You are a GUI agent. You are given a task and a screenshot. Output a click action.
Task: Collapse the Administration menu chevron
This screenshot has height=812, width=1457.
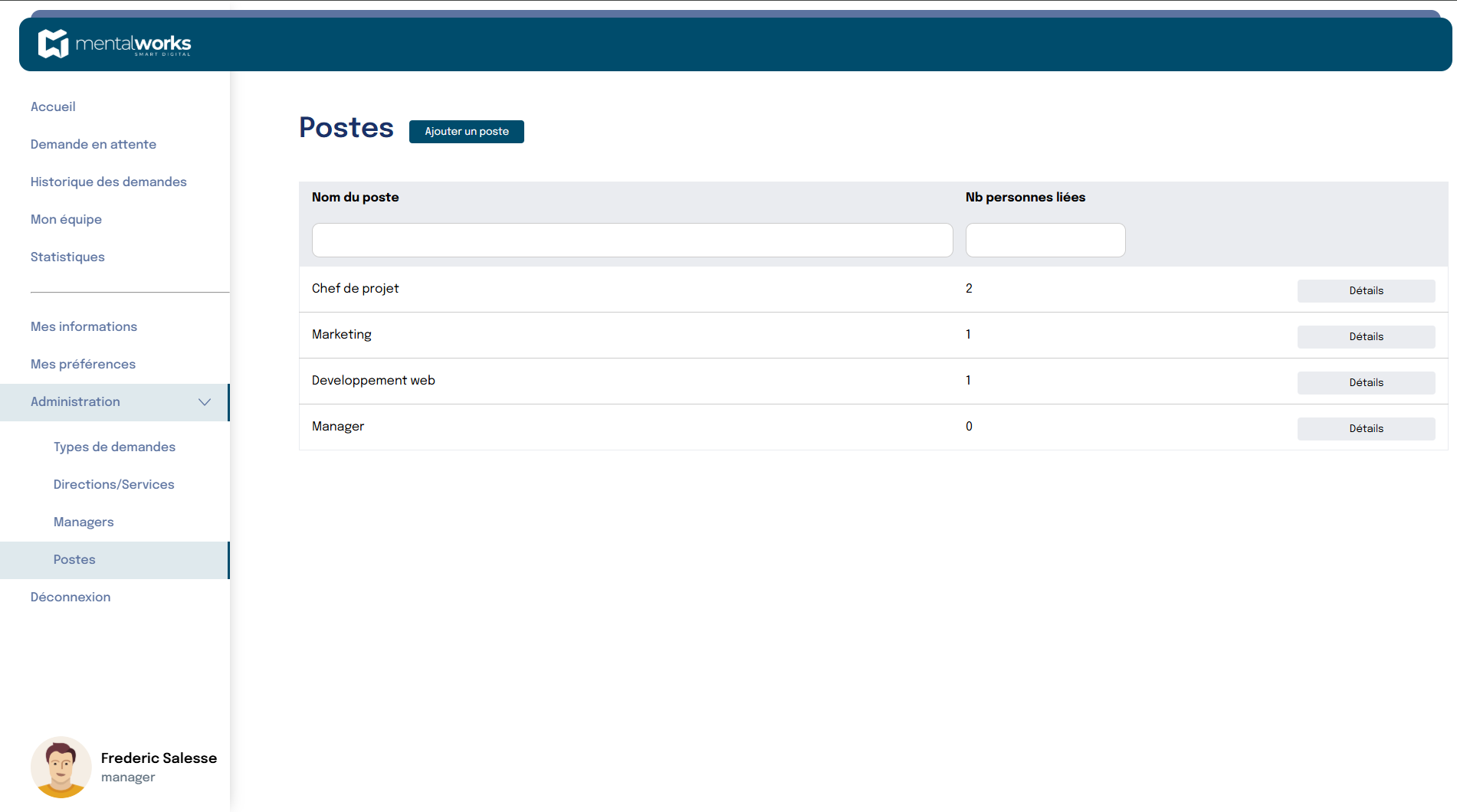point(205,402)
